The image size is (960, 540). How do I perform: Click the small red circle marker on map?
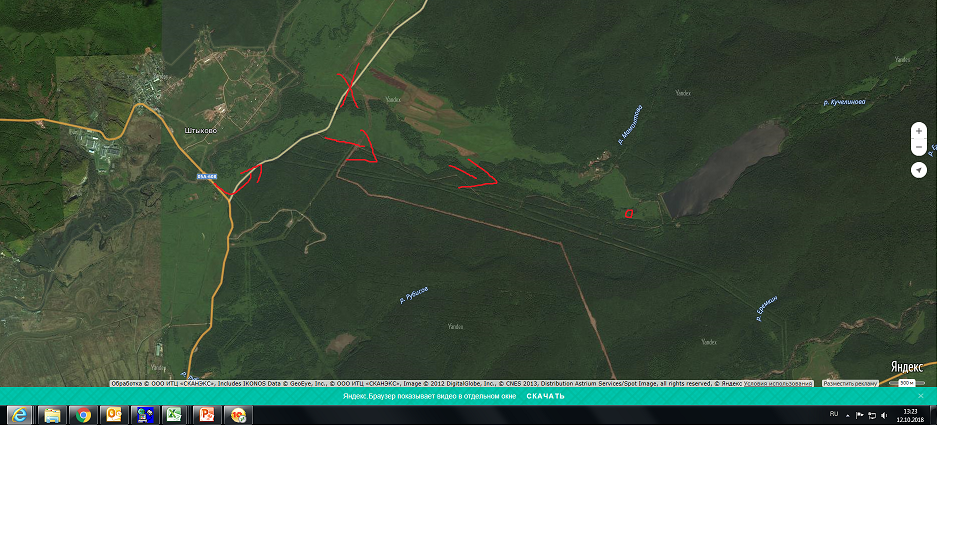(629, 212)
